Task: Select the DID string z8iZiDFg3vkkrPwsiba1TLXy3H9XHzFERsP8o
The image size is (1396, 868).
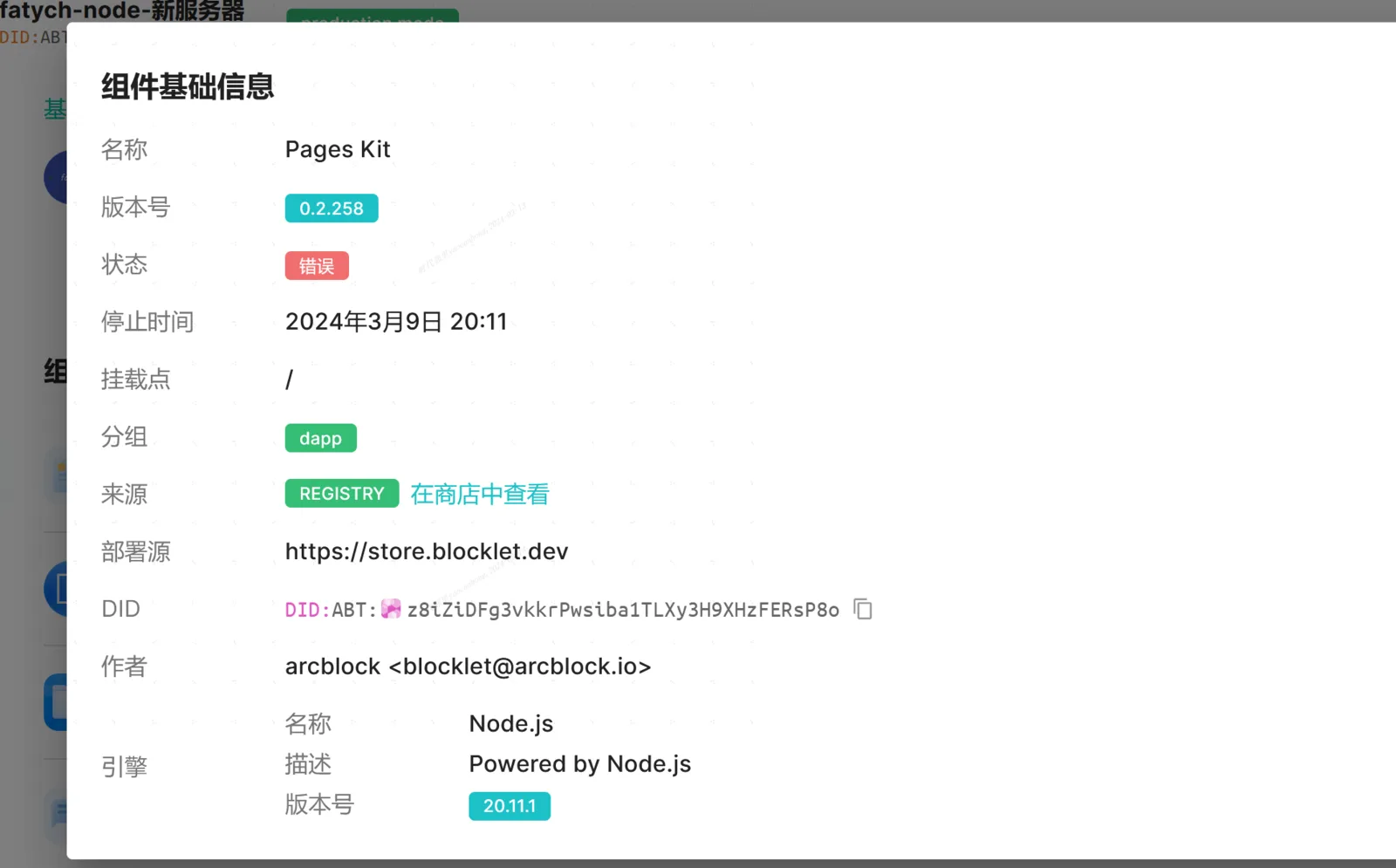Action: coord(623,610)
